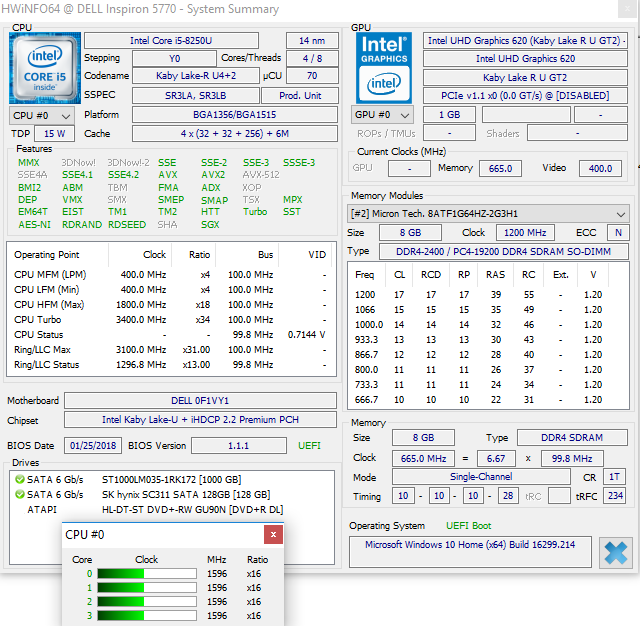
Task: Click the Intel Core i5 inside logo
Action: point(45,68)
